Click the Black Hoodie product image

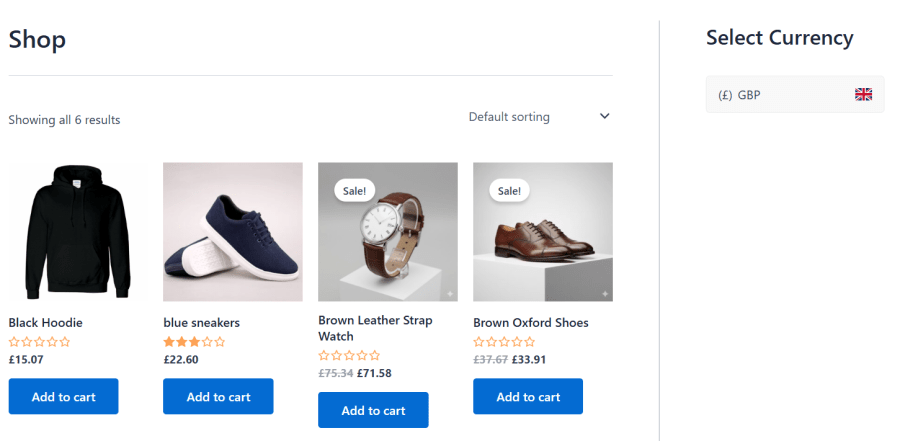point(78,232)
